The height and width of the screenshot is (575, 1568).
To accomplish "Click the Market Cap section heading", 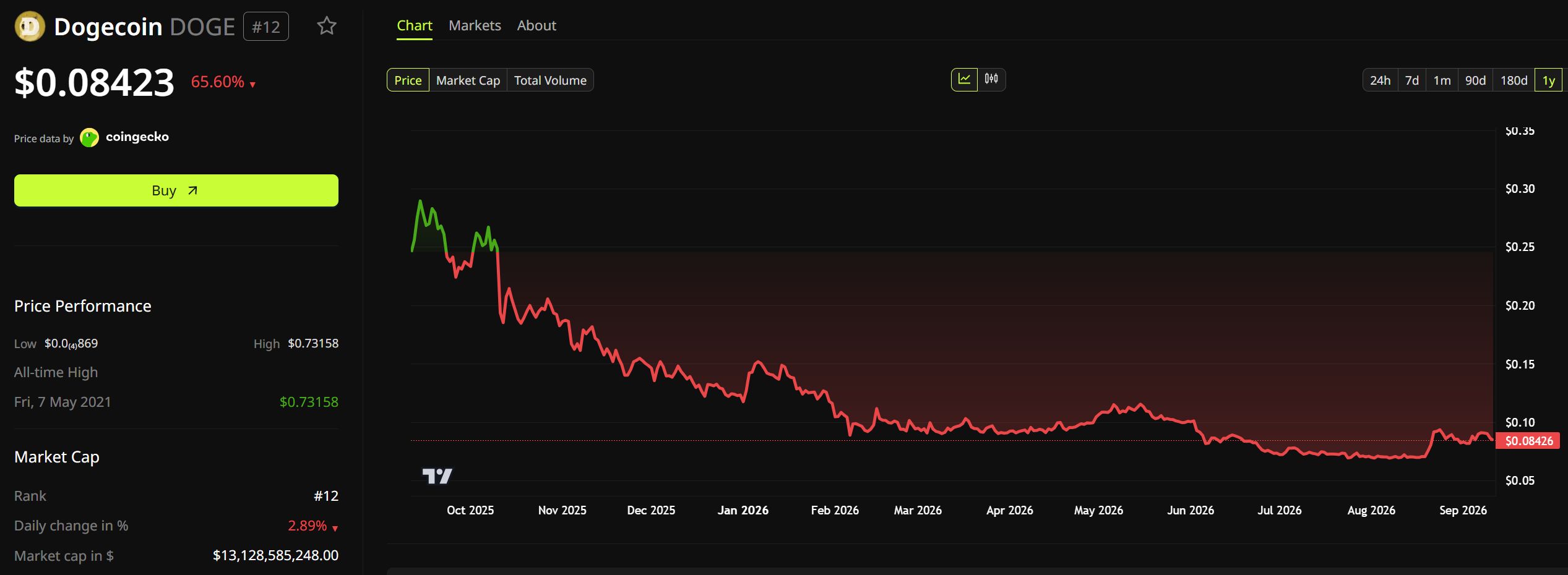I will (x=57, y=457).
